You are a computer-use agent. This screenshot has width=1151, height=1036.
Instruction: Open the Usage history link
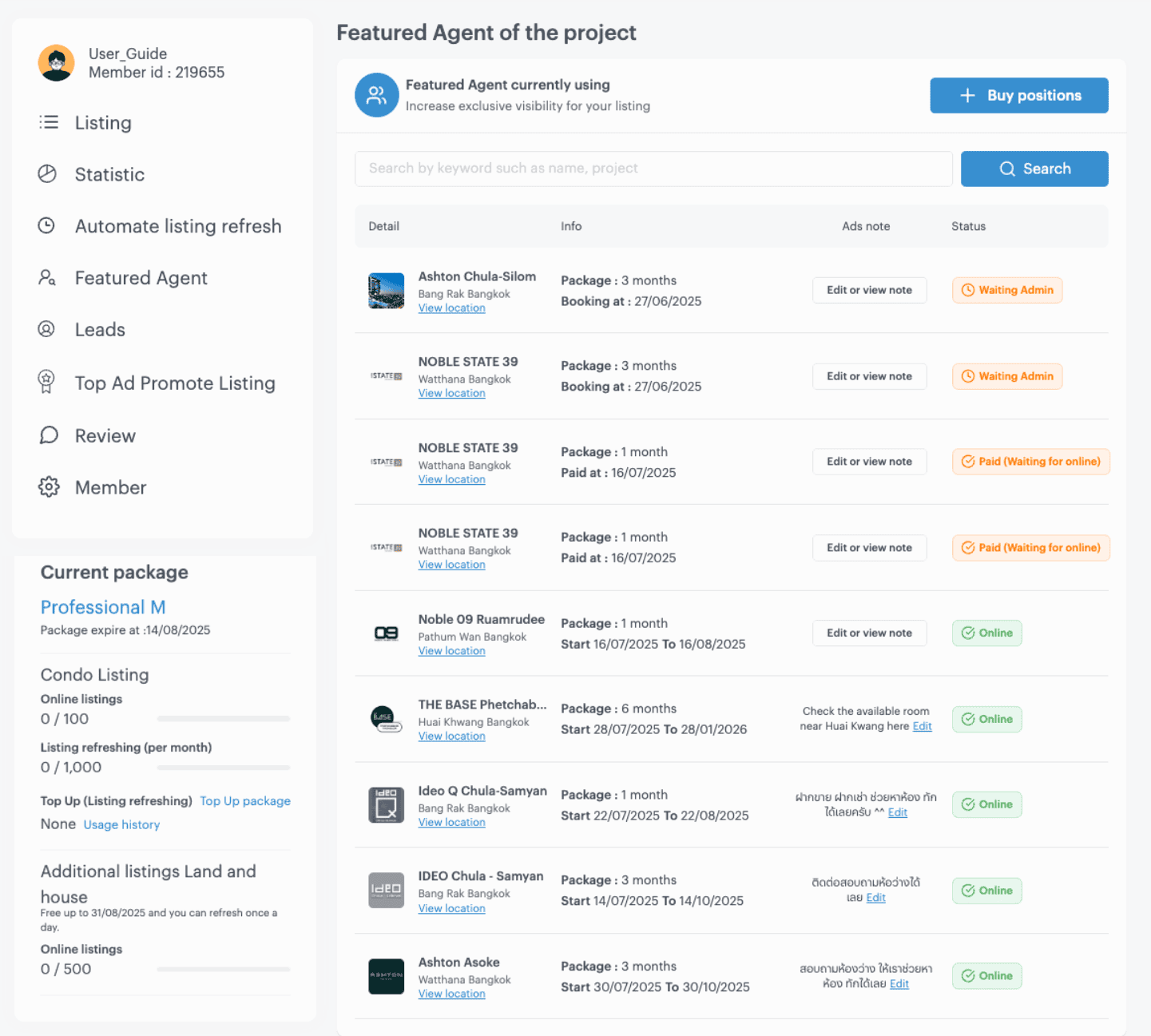[121, 824]
